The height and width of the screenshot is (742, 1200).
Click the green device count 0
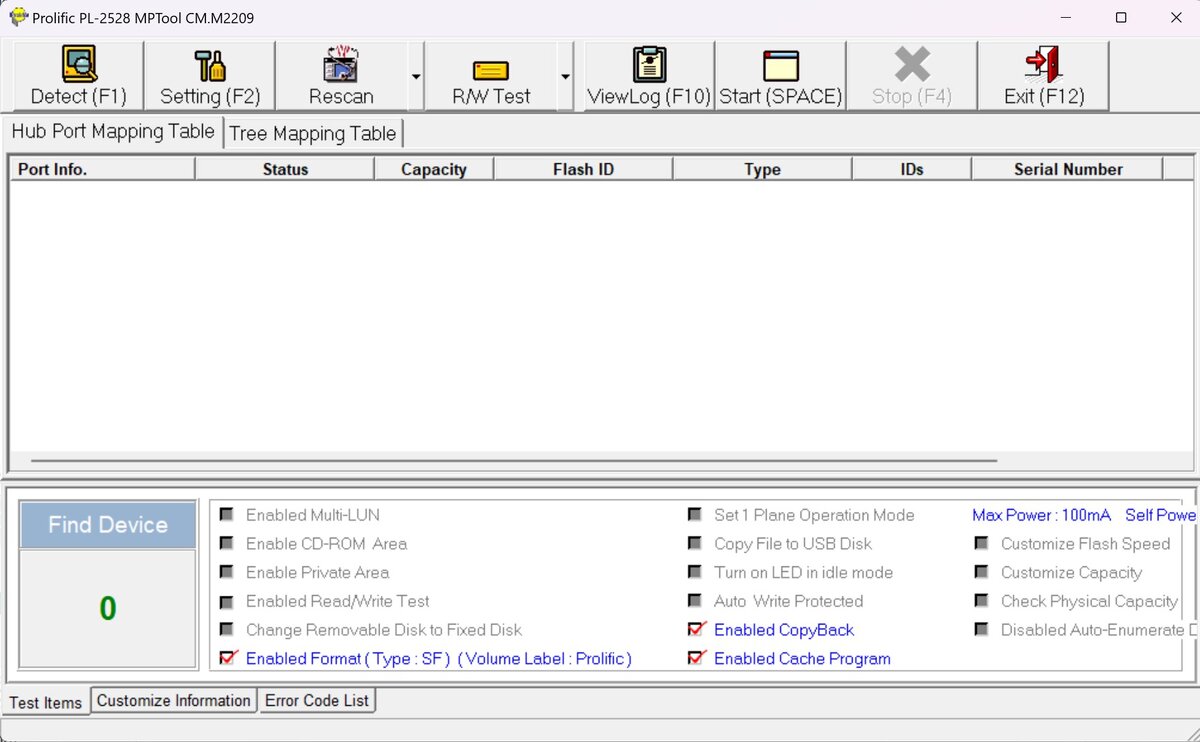coord(108,608)
